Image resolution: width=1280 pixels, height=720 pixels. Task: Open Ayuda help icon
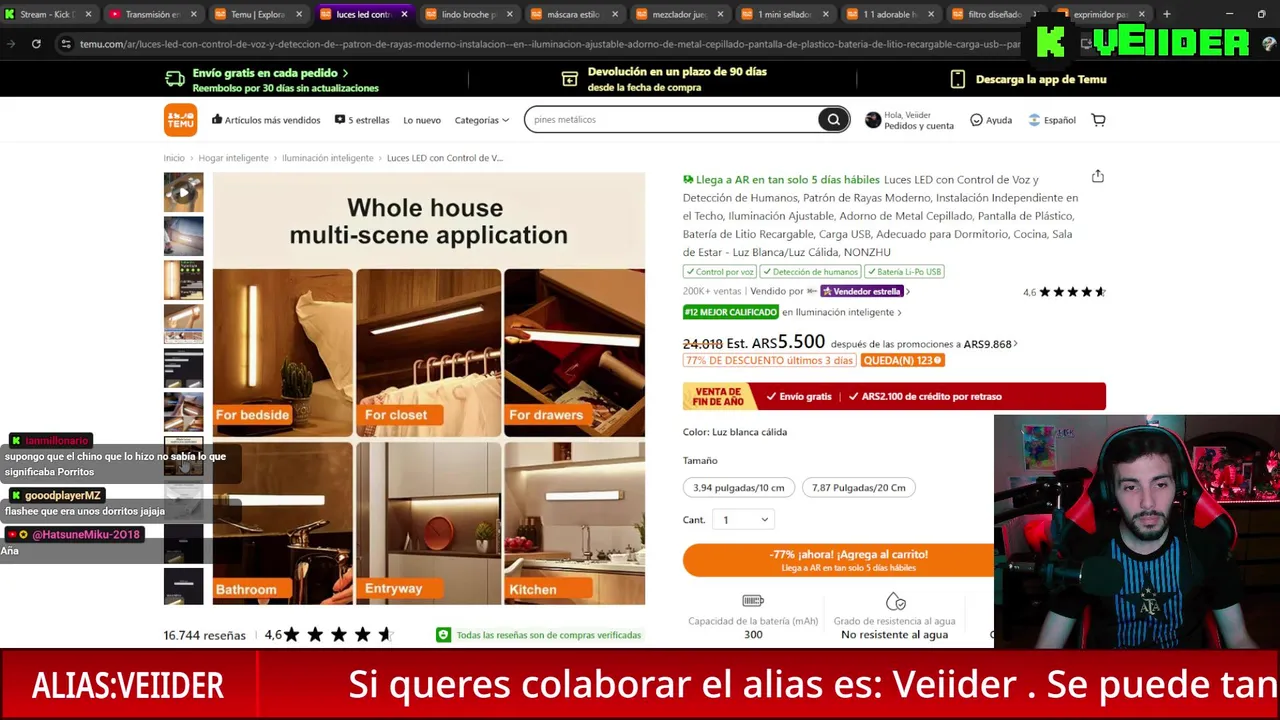976,120
